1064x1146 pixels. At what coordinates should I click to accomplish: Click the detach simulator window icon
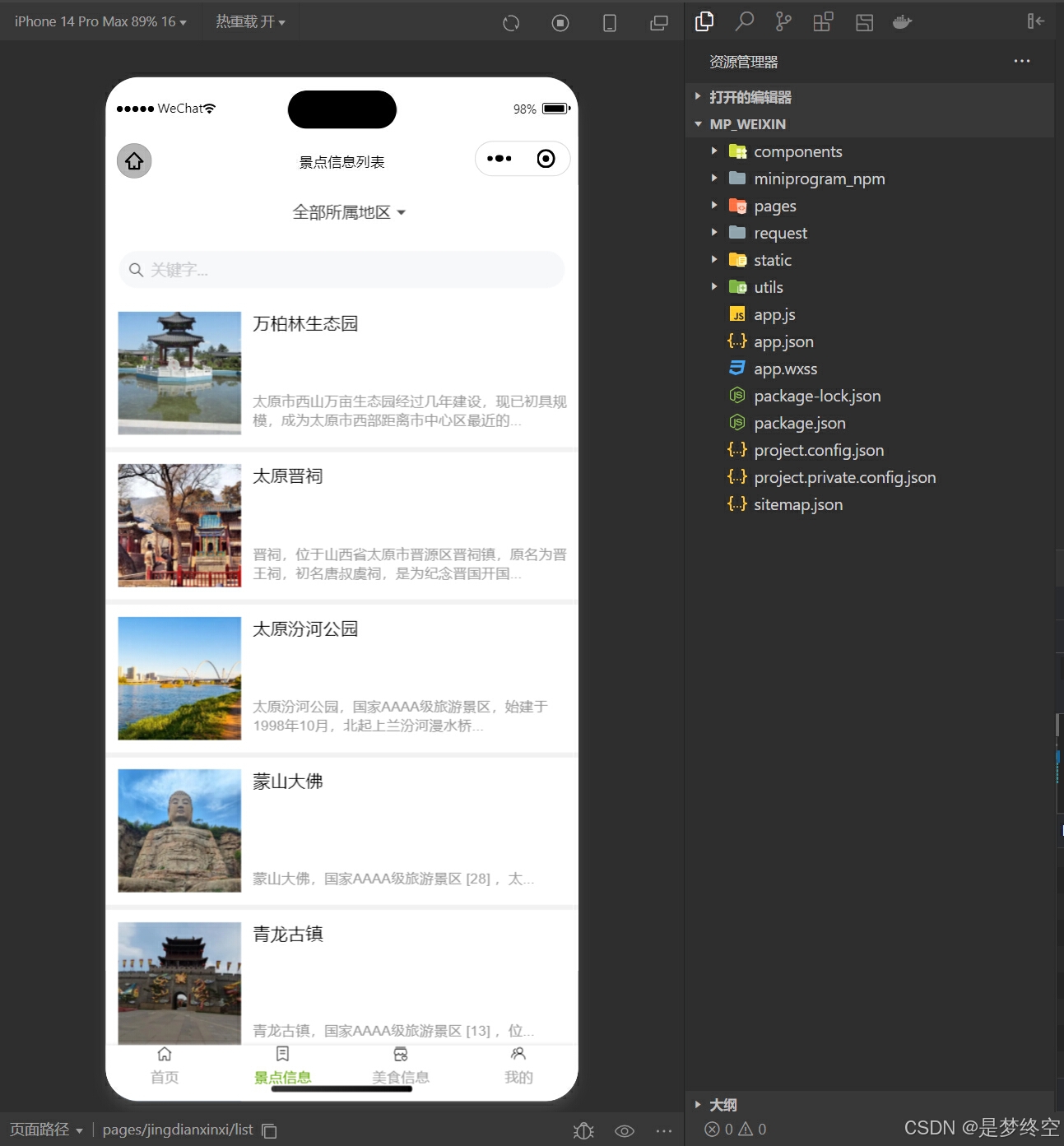tap(659, 23)
